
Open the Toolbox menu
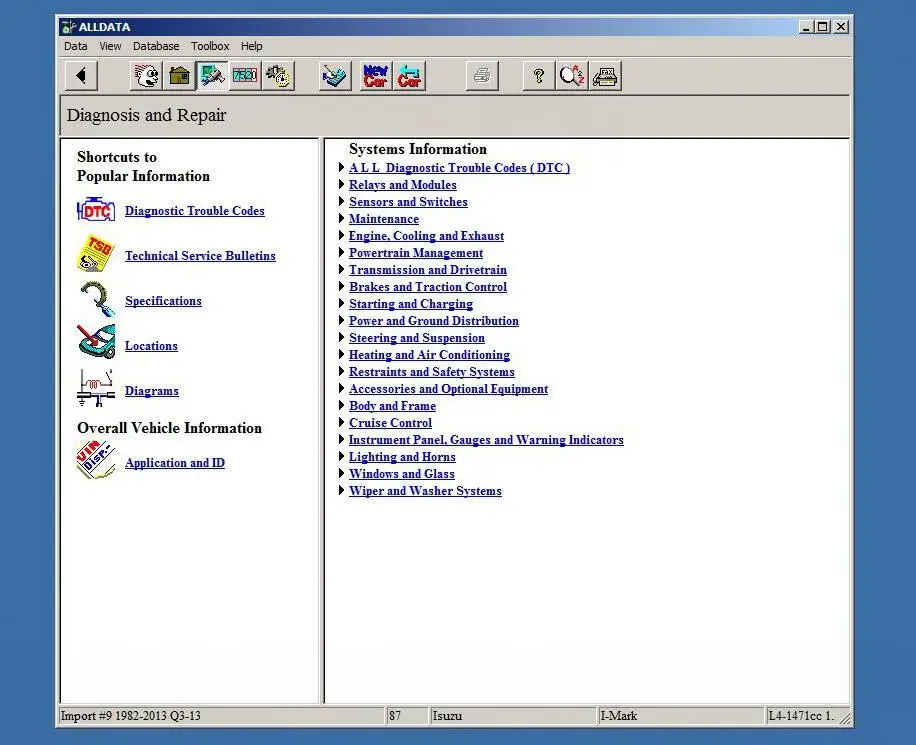(210, 46)
